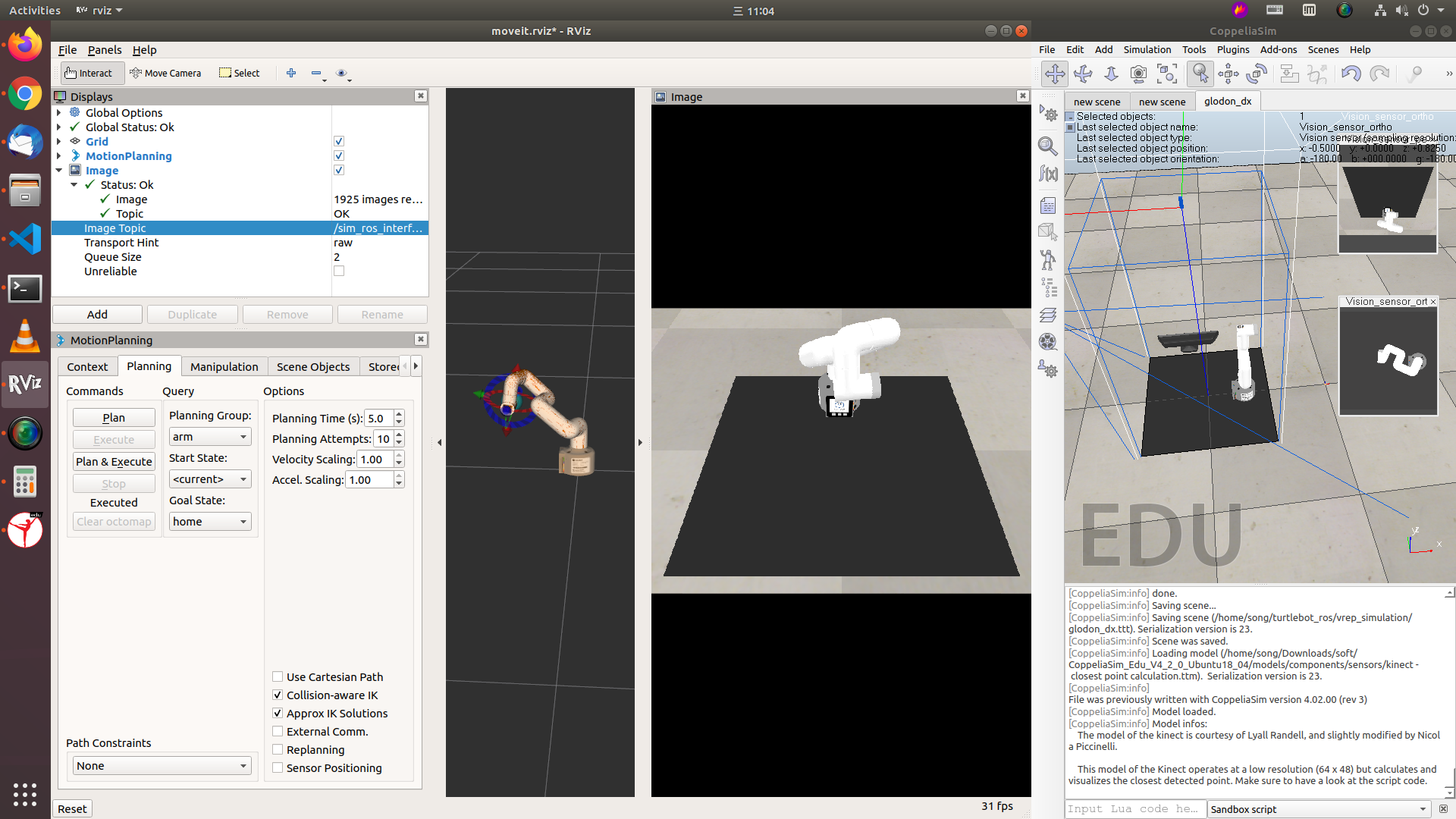This screenshot has height=819, width=1456.
Task: Click the RViz zoom-in plus icon
Action: coord(291,73)
